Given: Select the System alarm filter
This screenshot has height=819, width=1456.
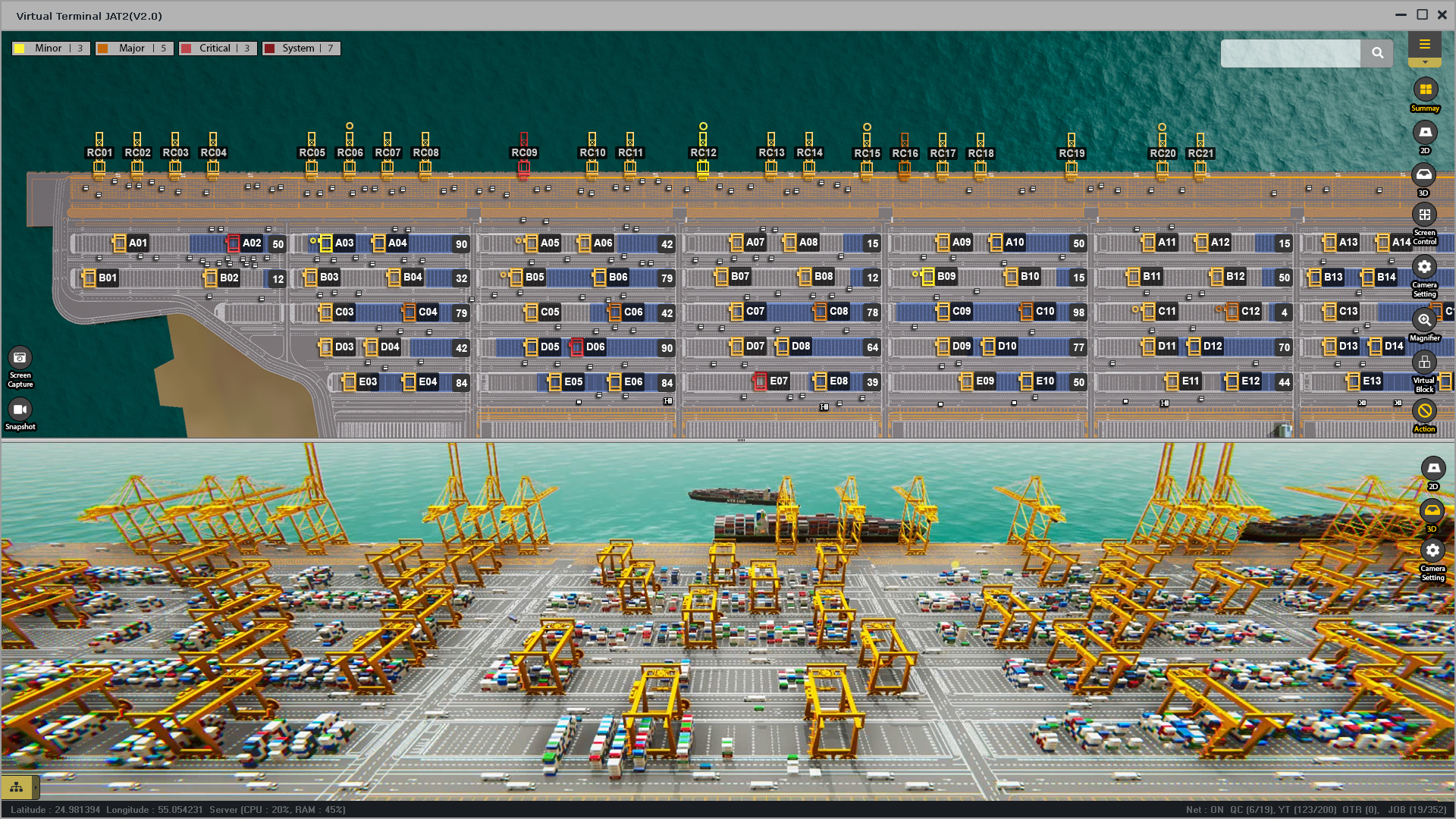Looking at the screenshot, I should [x=301, y=49].
